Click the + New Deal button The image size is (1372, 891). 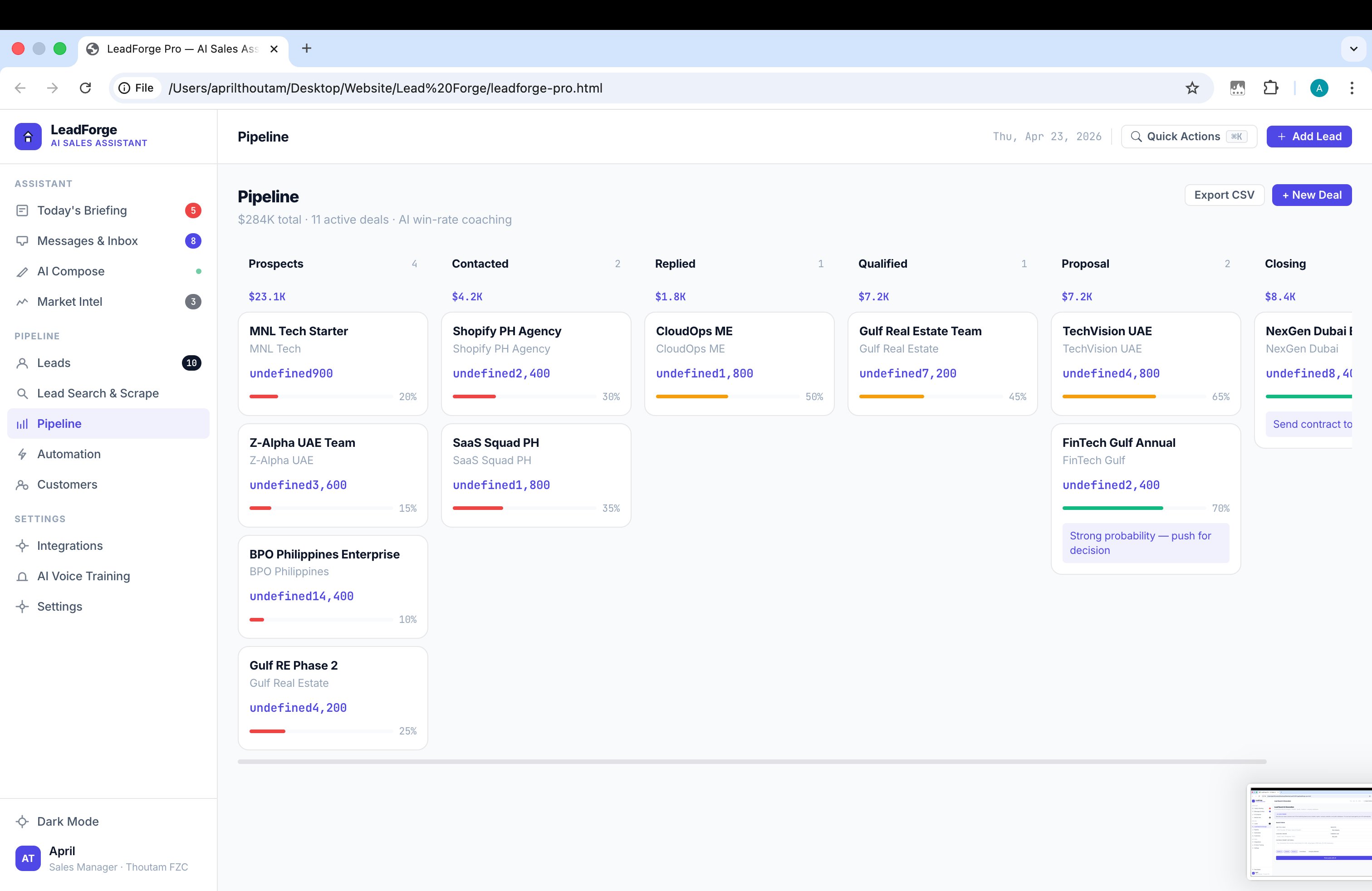point(1312,195)
